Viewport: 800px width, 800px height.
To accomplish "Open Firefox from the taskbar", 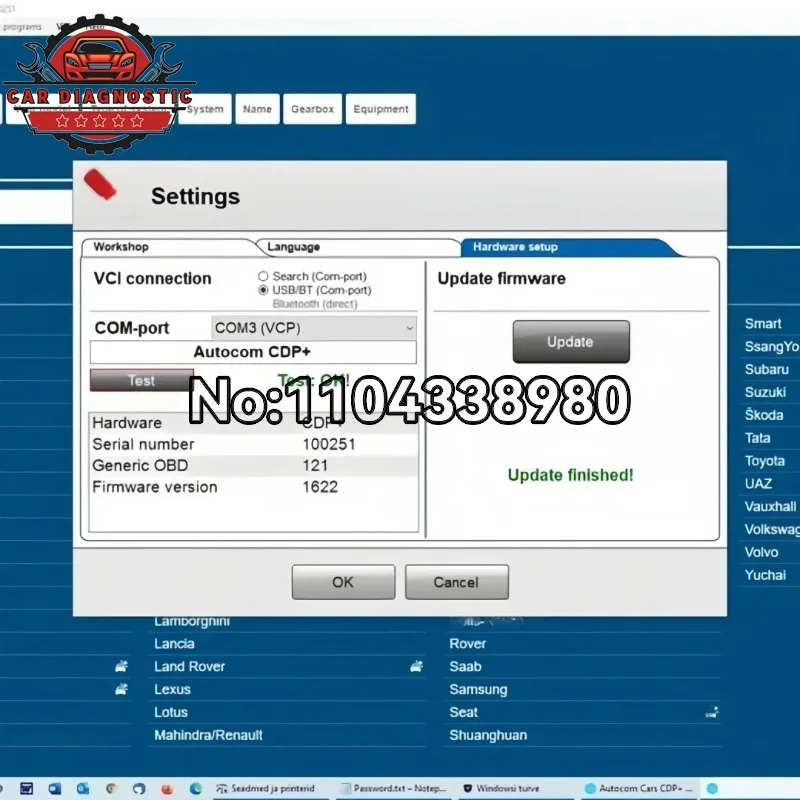I will [167, 789].
